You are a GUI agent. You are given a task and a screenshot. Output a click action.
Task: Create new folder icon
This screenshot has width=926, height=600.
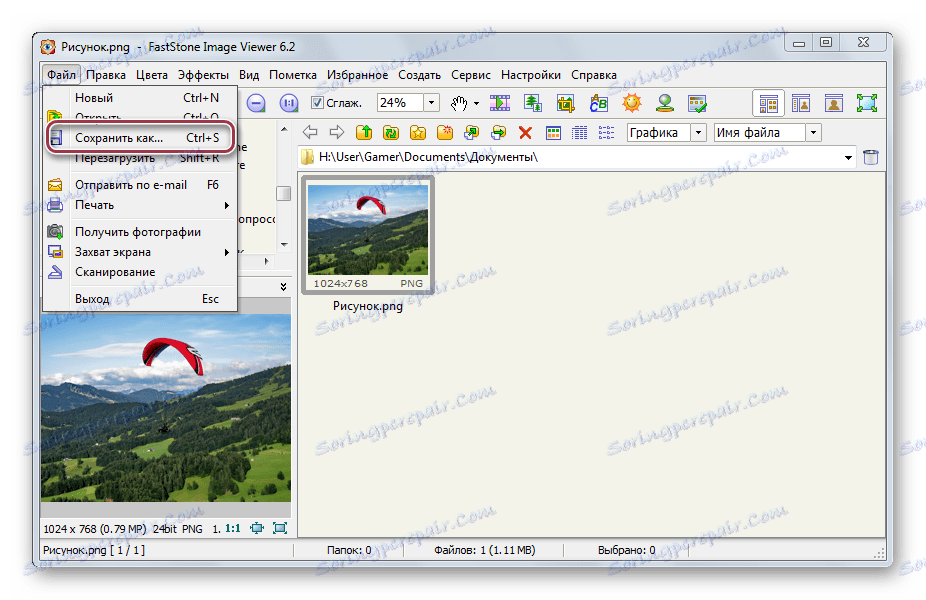coord(445,132)
